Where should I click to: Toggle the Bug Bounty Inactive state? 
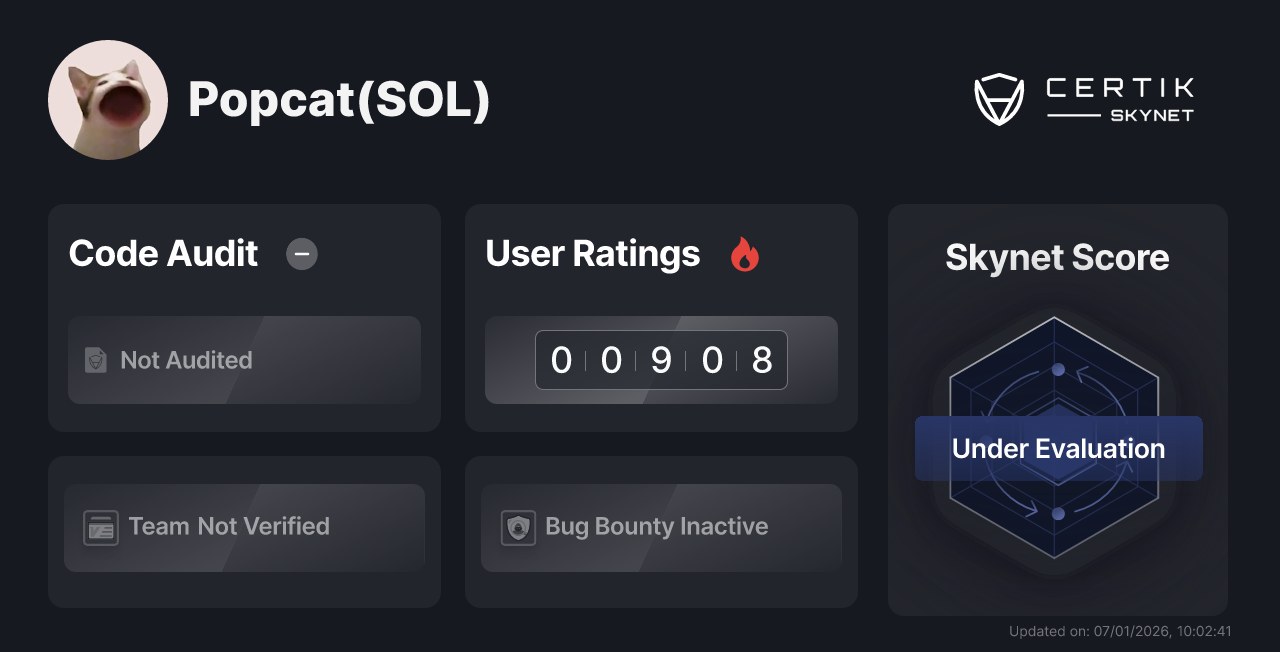(x=661, y=527)
